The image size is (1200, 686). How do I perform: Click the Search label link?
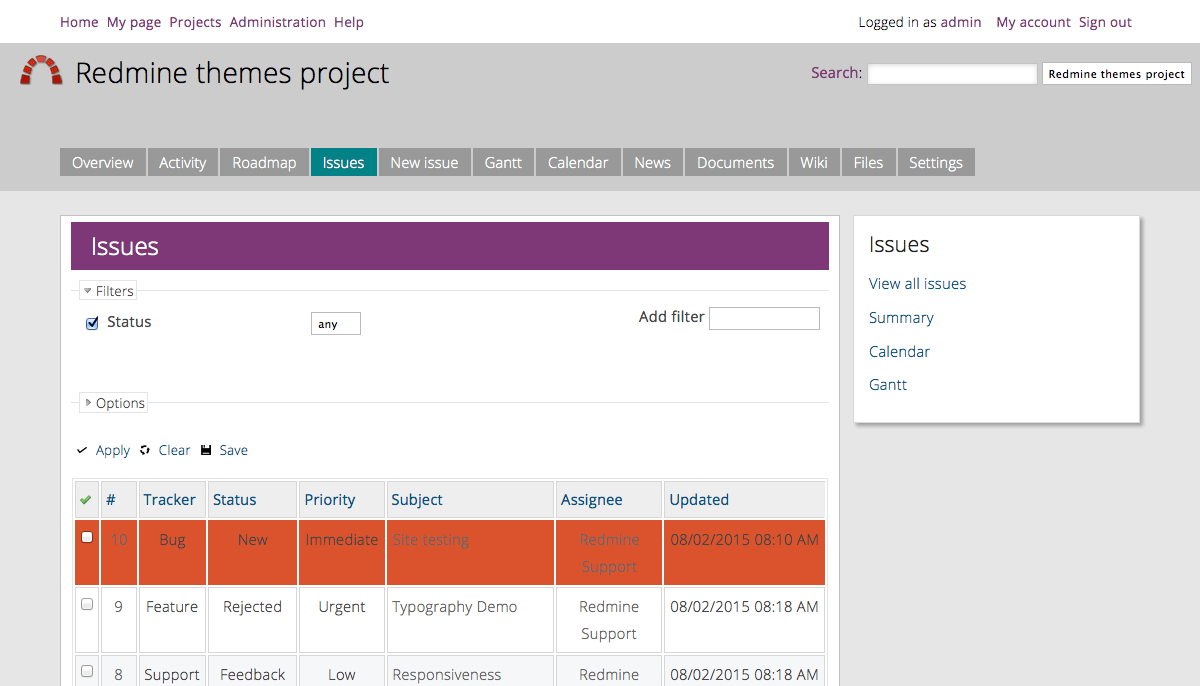835,72
